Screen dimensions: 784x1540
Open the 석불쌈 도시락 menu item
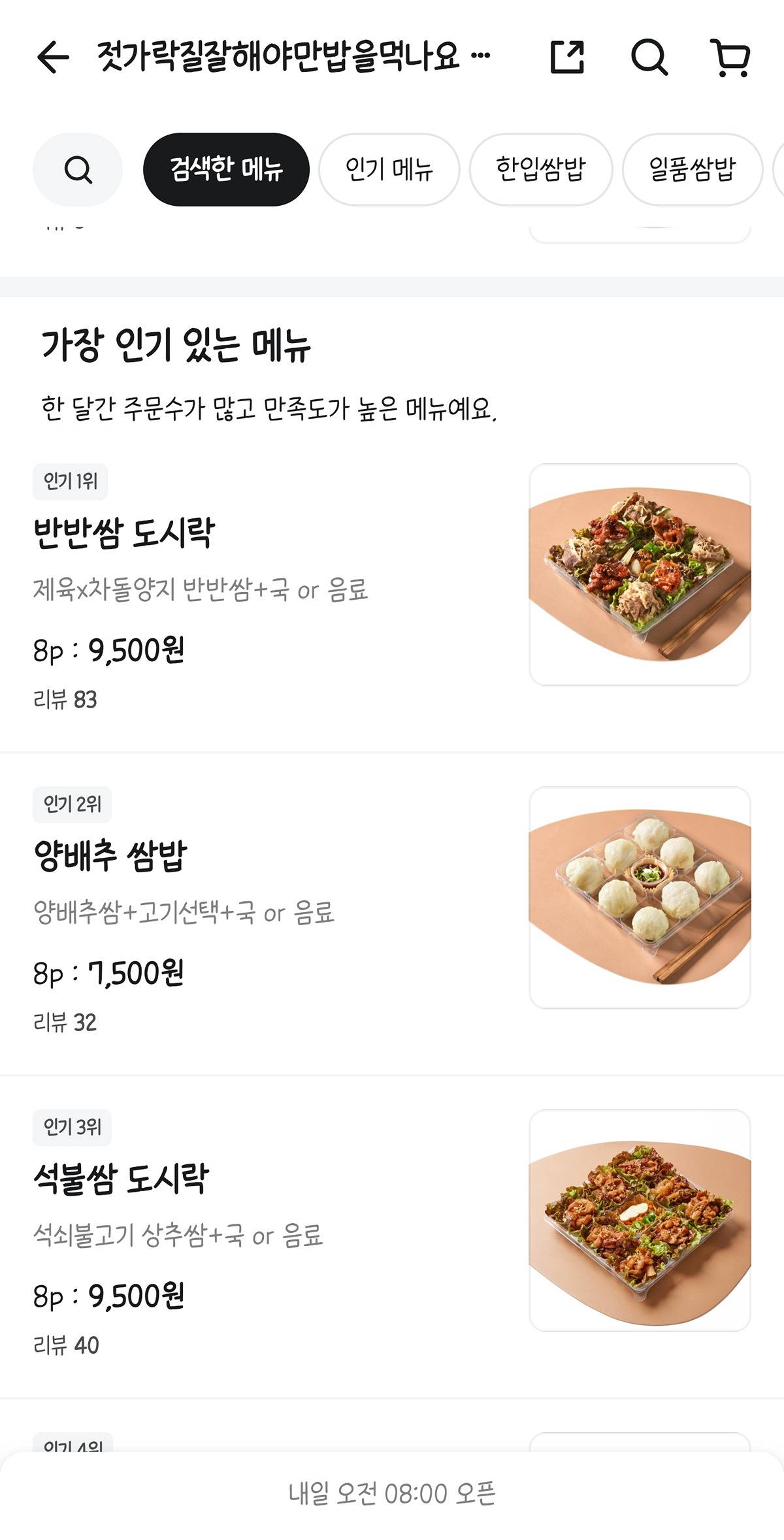[122, 1179]
